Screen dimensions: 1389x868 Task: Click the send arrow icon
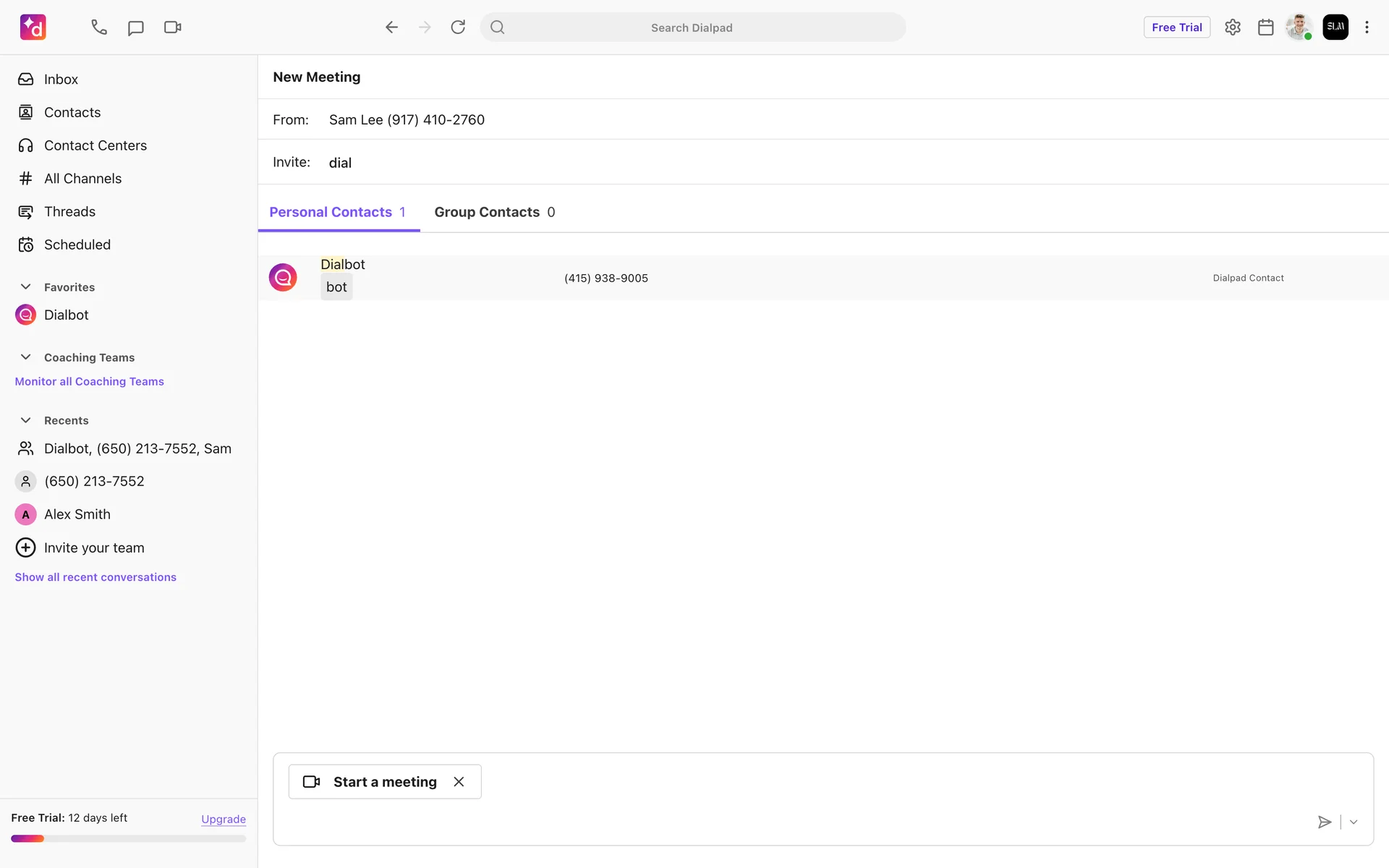[x=1324, y=822]
